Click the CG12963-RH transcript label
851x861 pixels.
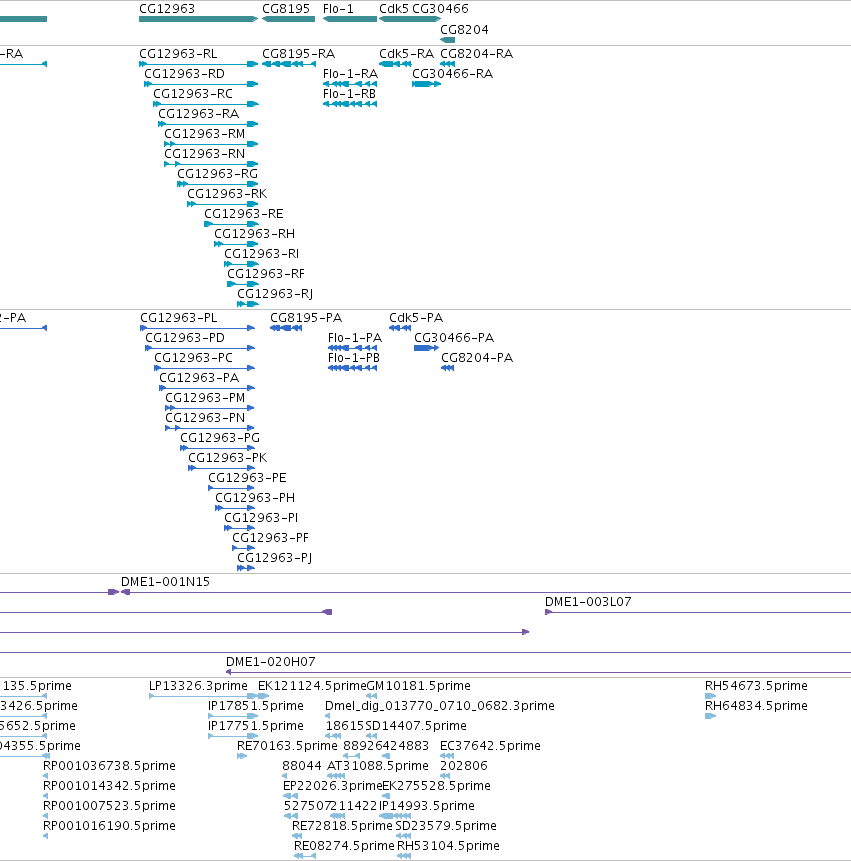[255, 234]
